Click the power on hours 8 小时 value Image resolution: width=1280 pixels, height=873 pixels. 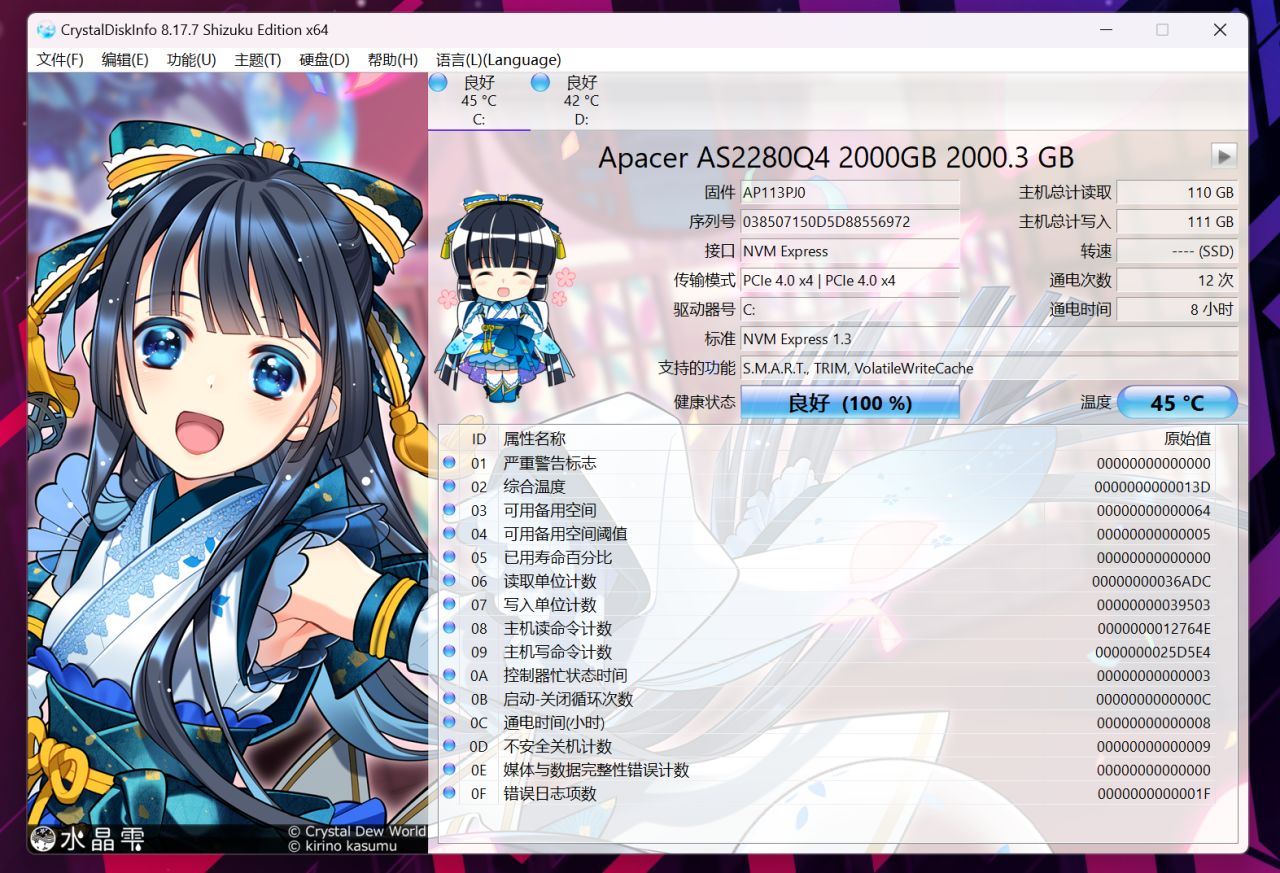click(x=1177, y=309)
